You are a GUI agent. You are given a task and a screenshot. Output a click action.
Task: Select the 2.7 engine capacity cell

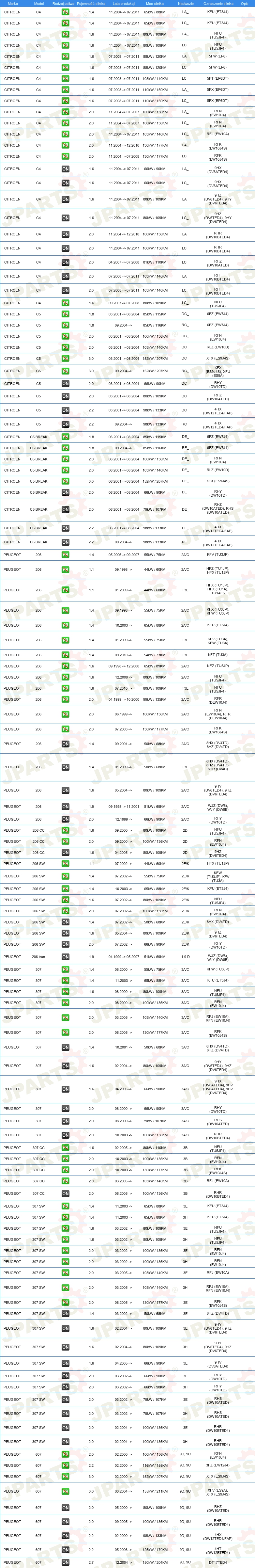pos(91,1562)
